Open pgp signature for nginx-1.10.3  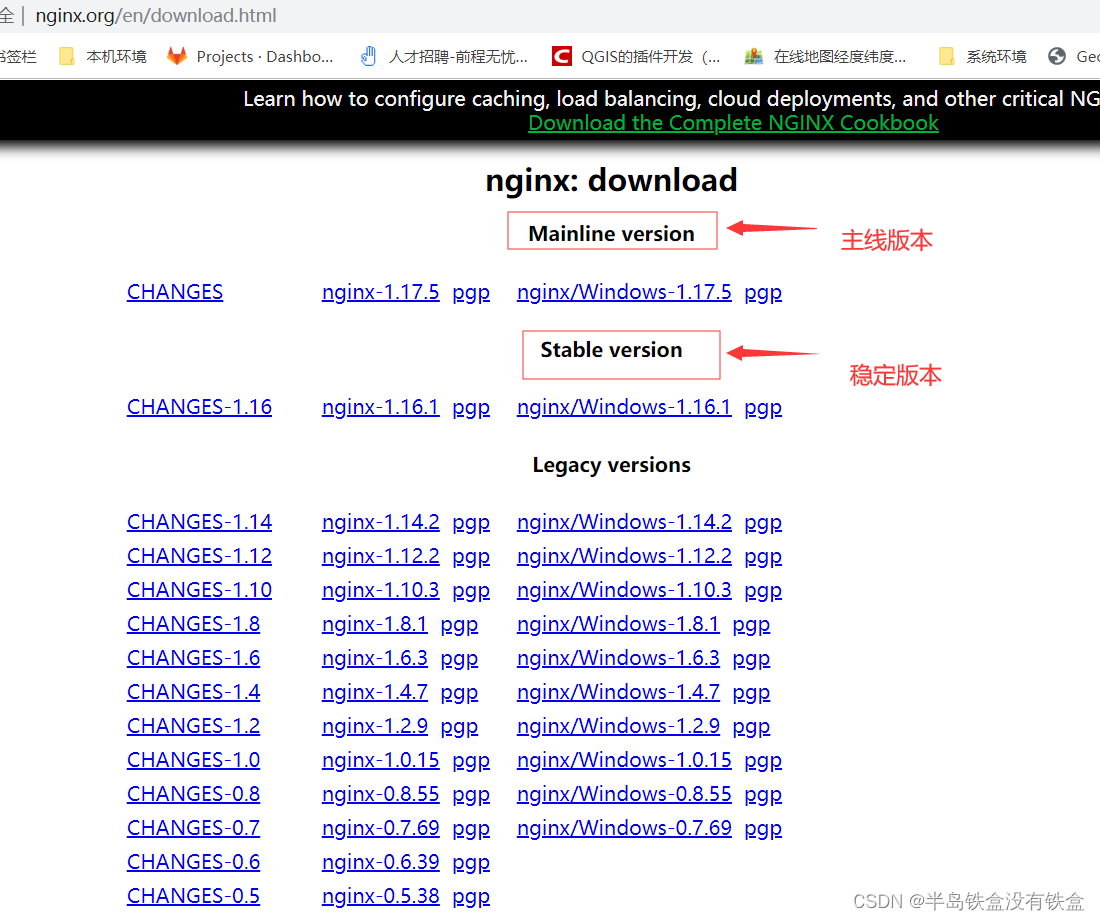pyautogui.click(x=471, y=592)
